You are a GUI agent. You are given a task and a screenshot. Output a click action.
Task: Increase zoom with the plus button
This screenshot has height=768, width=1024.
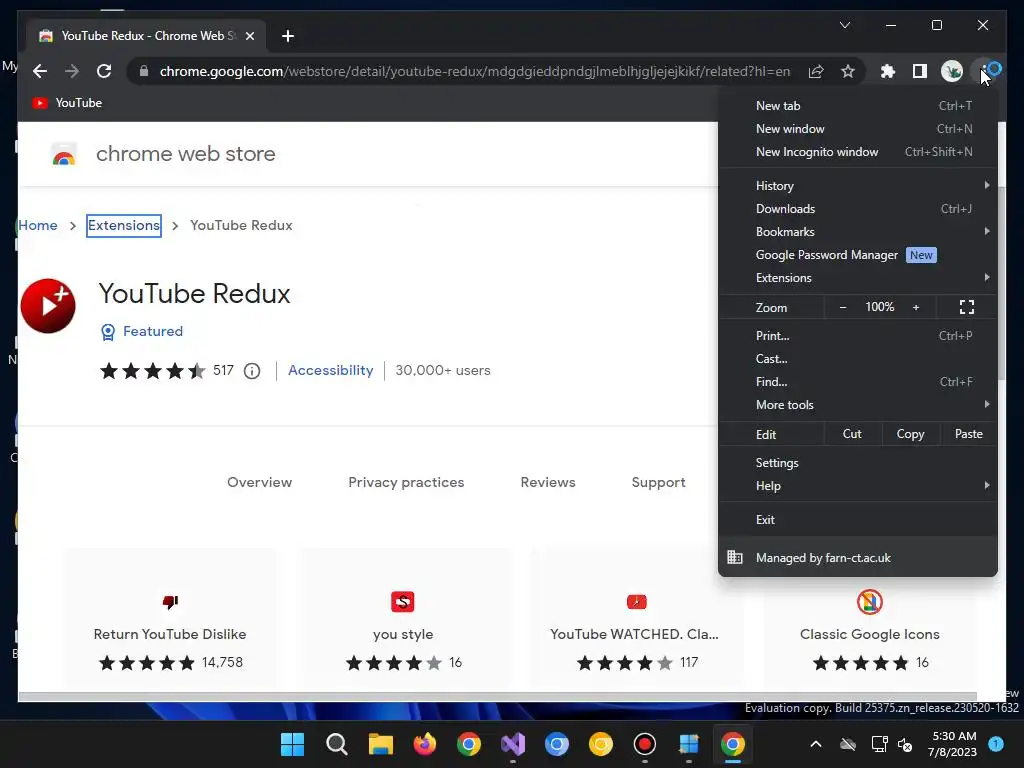point(916,307)
